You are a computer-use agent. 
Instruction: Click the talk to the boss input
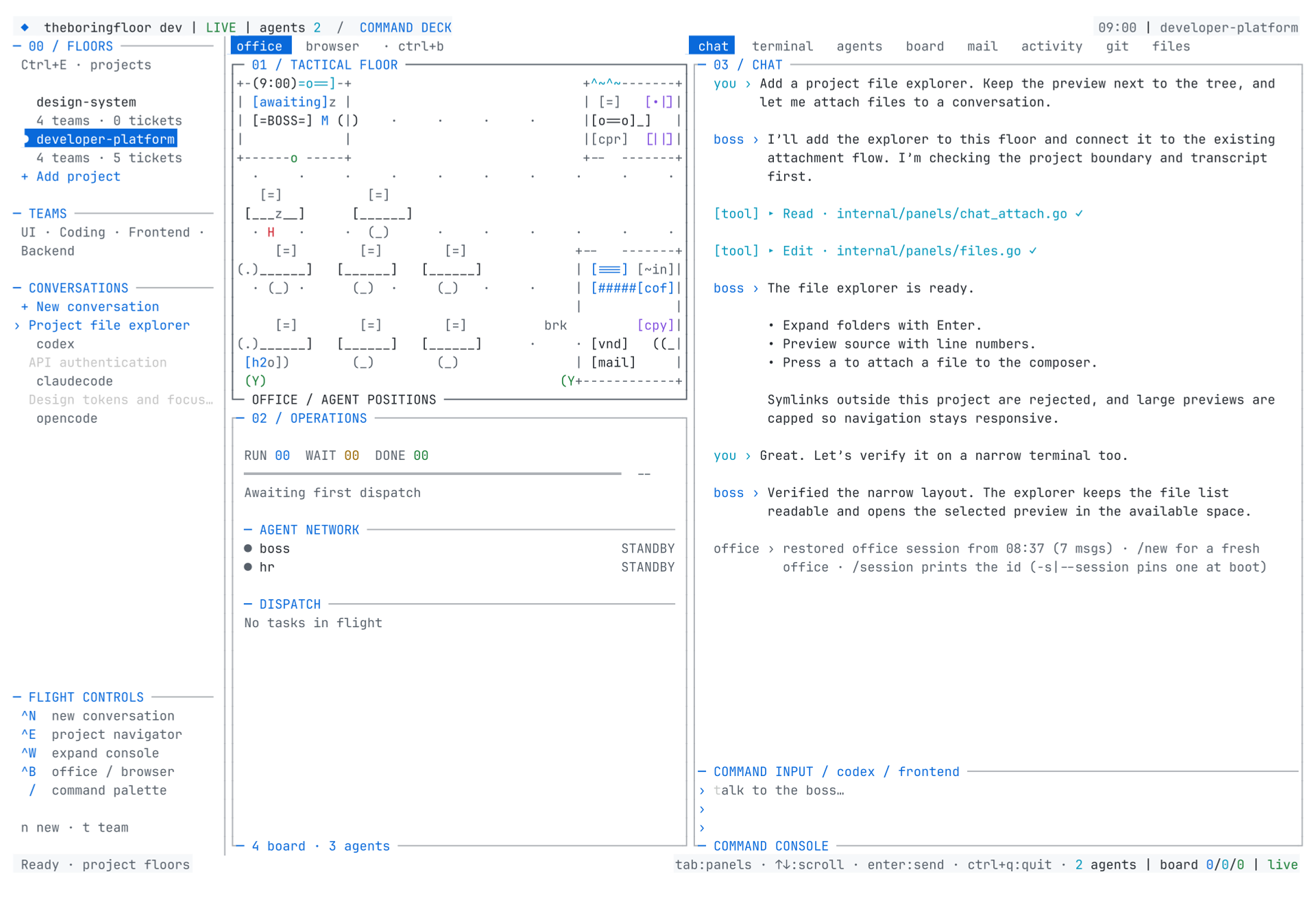click(x=779, y=790)
